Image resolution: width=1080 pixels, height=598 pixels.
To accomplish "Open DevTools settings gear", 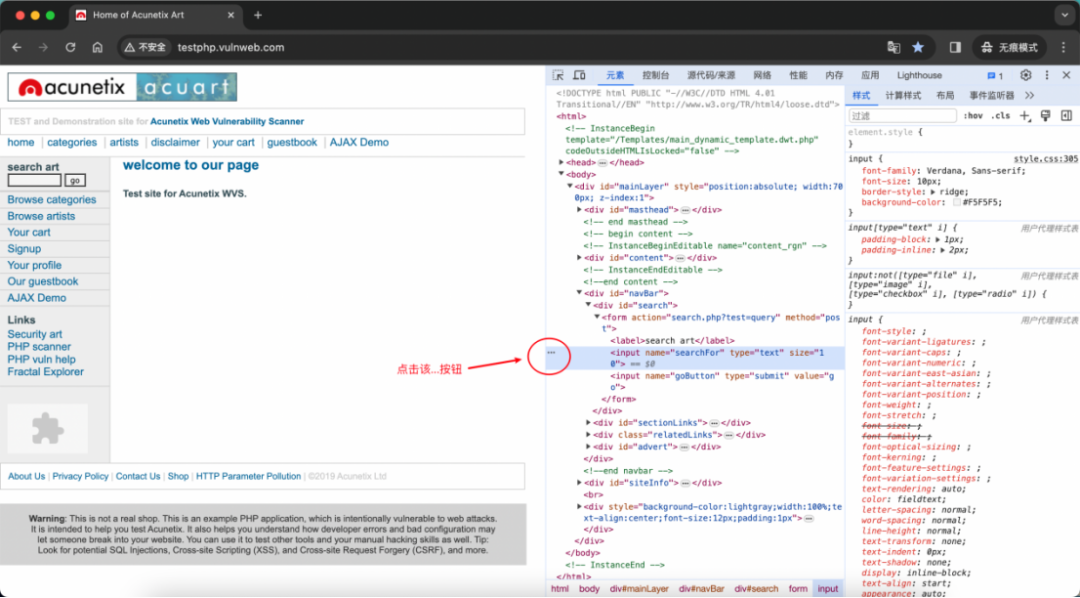I will pyautogui.click(x=1026, y=75).
